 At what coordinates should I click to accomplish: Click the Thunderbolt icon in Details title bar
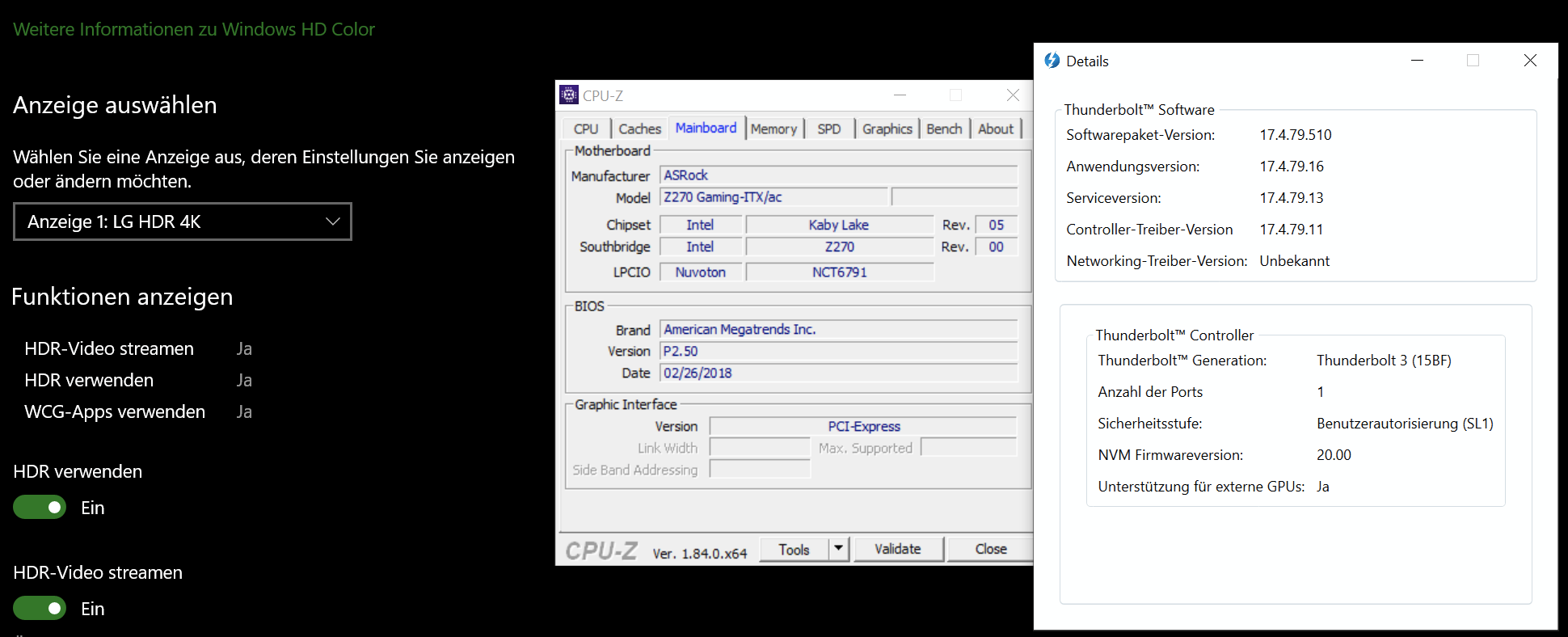pyautogui.click(x=1052, y=61)
